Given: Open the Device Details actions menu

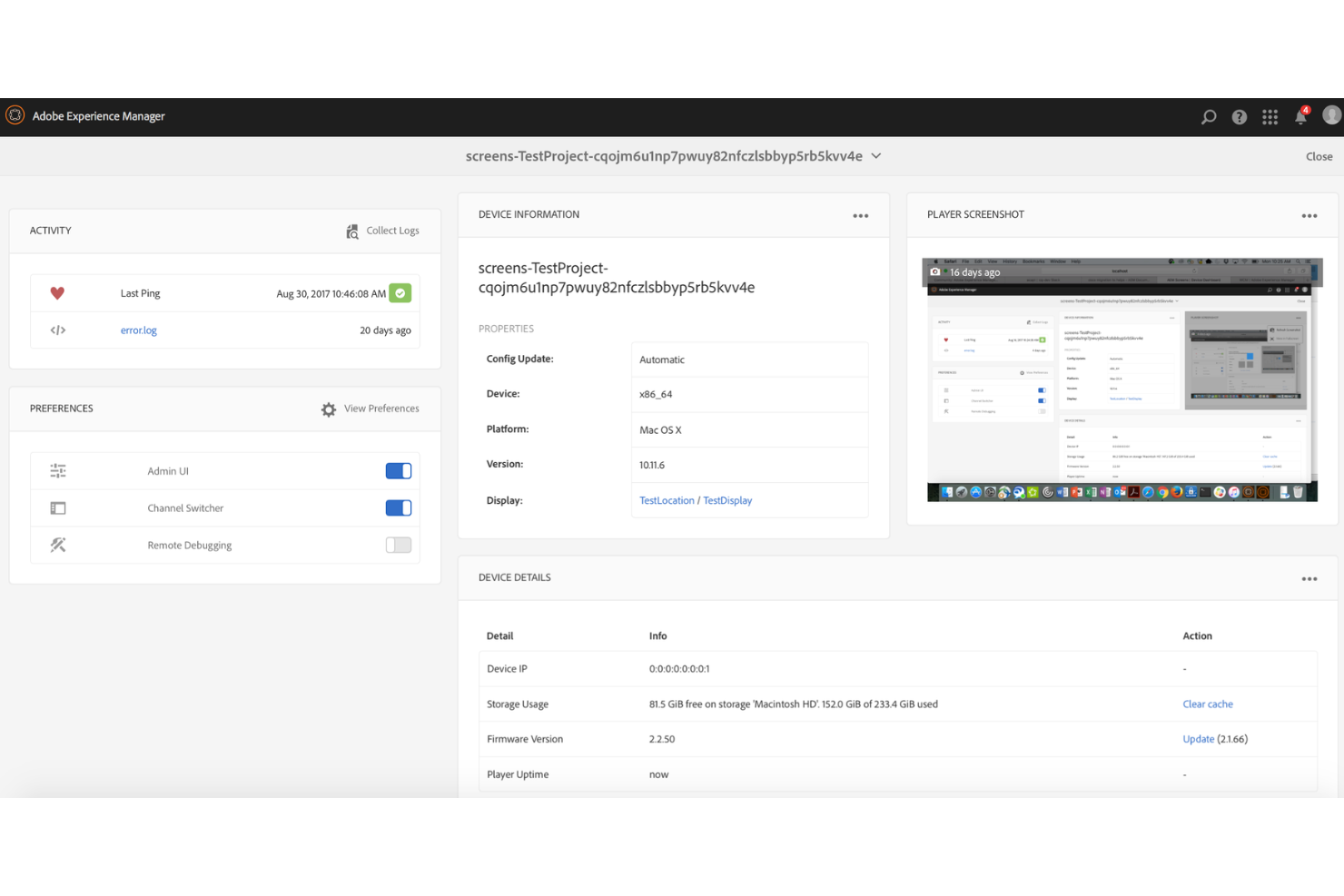Looking at the screenshot, I should pos(1309,578).
